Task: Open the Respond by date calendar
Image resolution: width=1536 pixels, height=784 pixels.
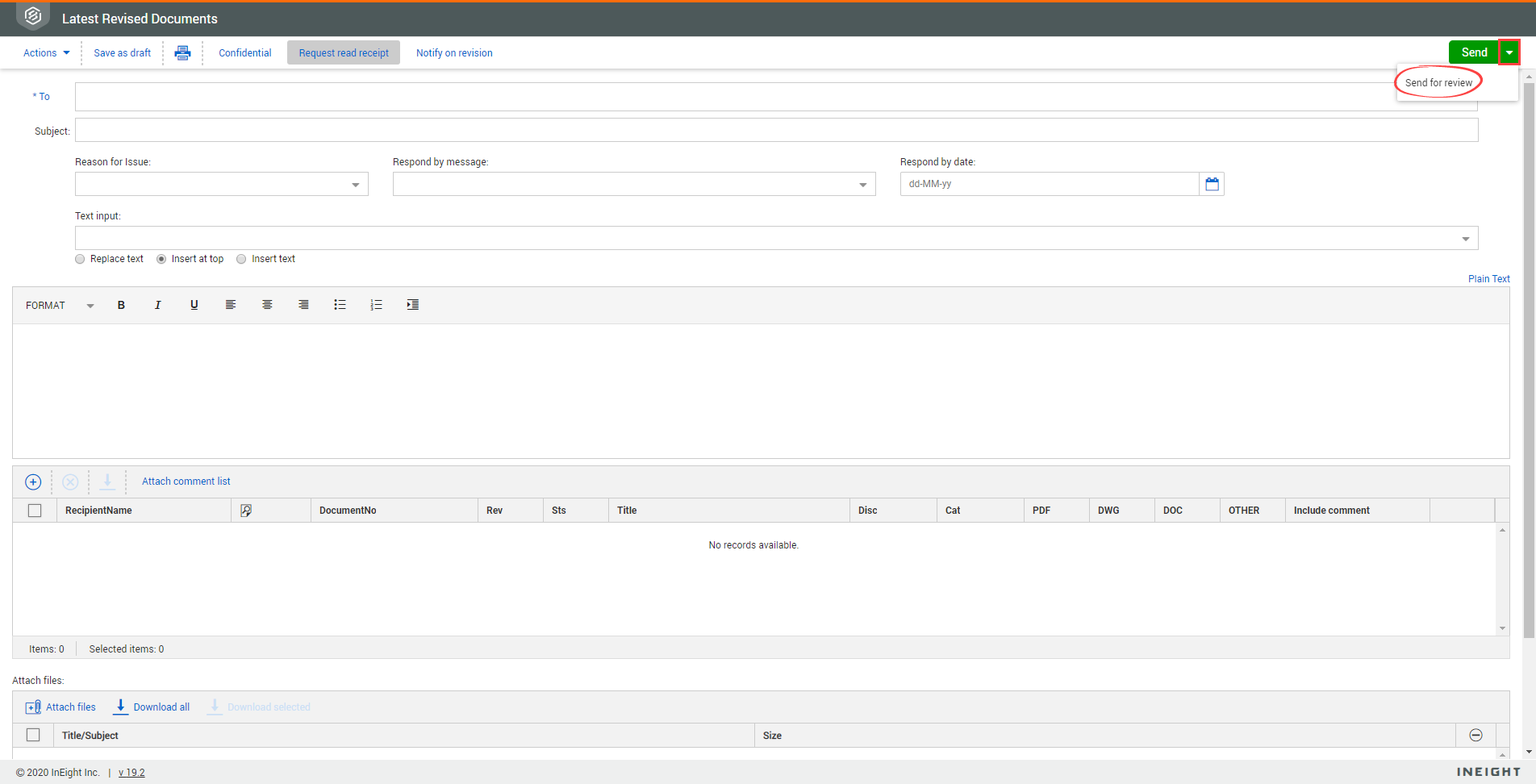Action: click(1212, 184)
